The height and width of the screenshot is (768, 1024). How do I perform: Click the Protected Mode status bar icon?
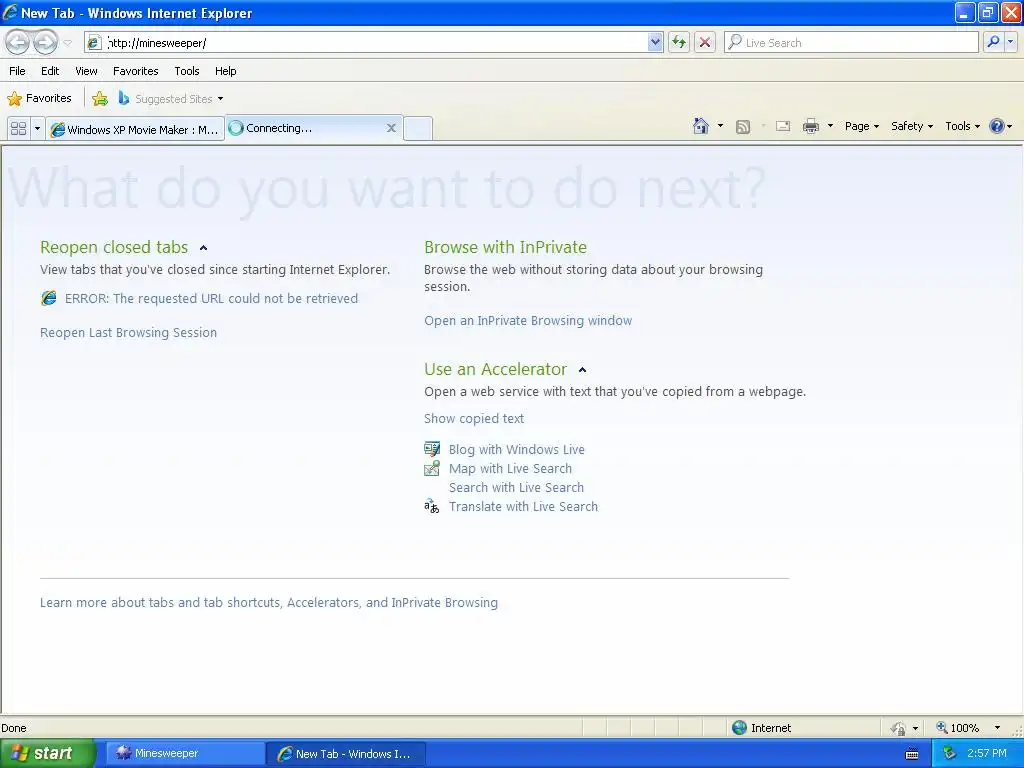(x=899, y=728)
